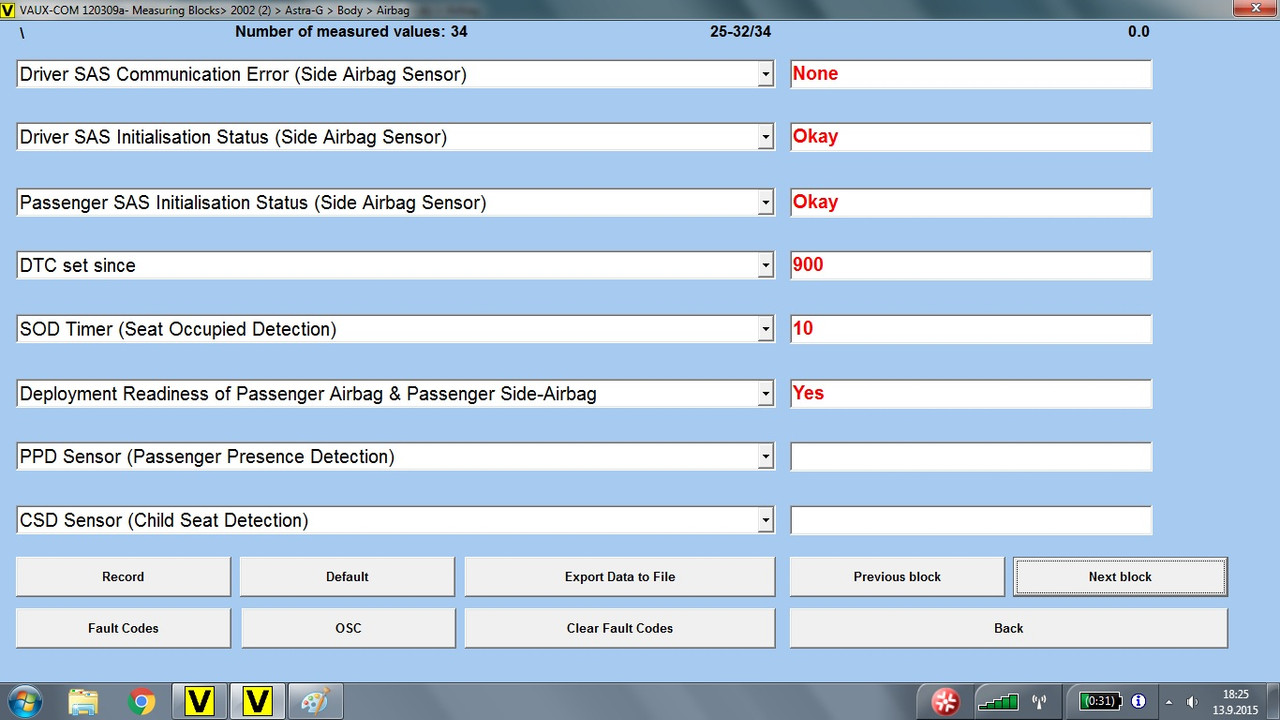Close the VAUX-COM window

(x=1254, y=8)
